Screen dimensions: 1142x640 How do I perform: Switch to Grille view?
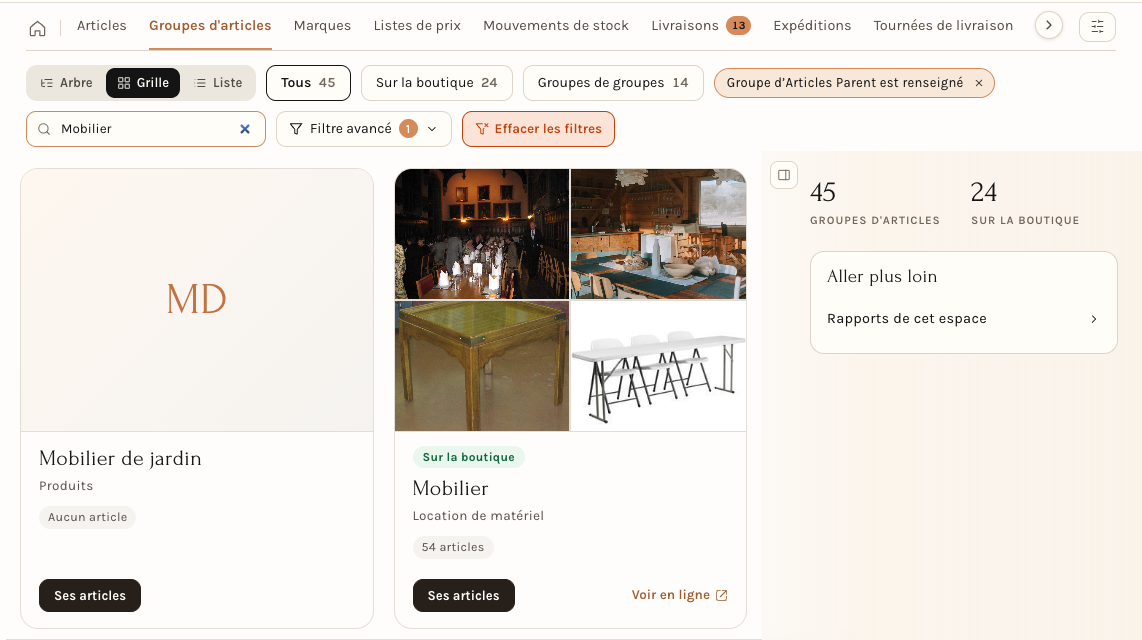143,83
